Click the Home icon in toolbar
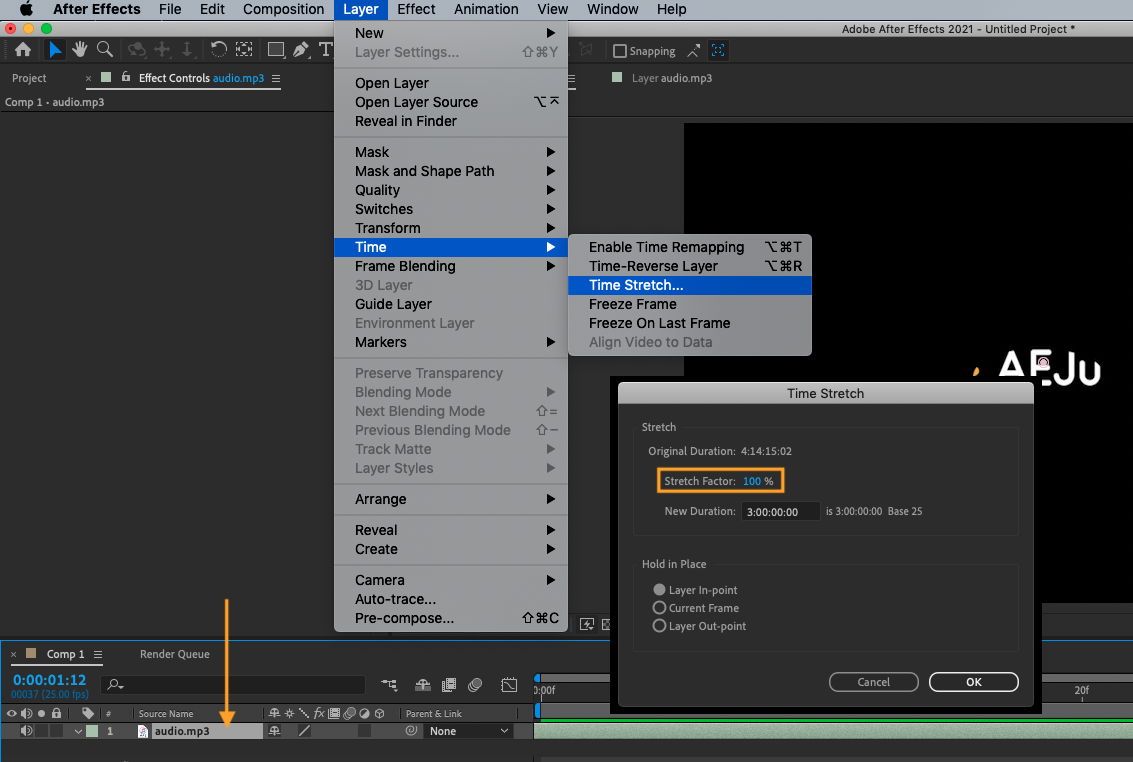 pos(23,50)
